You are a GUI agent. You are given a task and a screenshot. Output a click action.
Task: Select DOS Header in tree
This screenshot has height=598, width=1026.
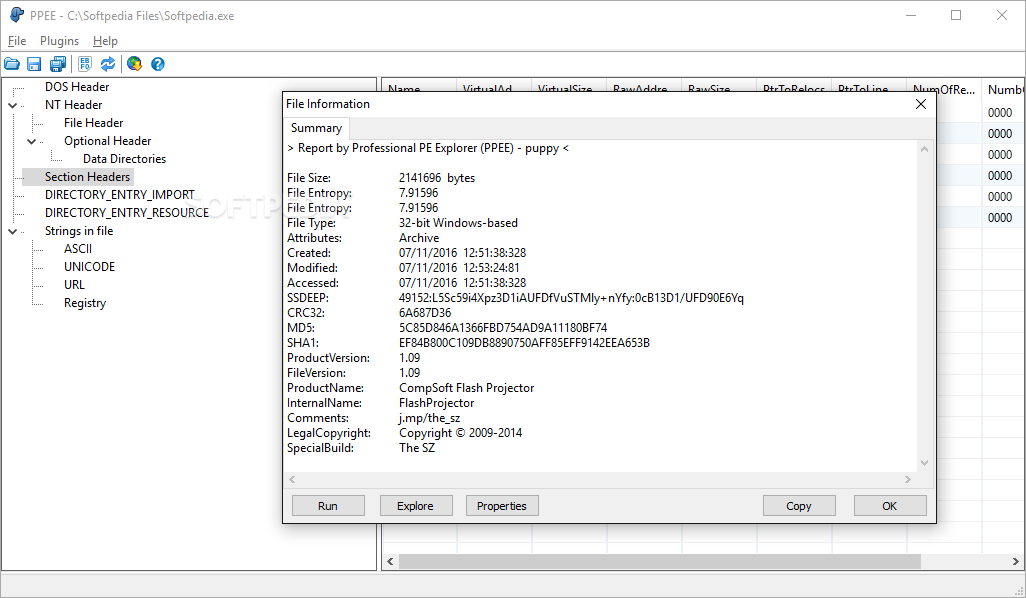tap(77, 87)
